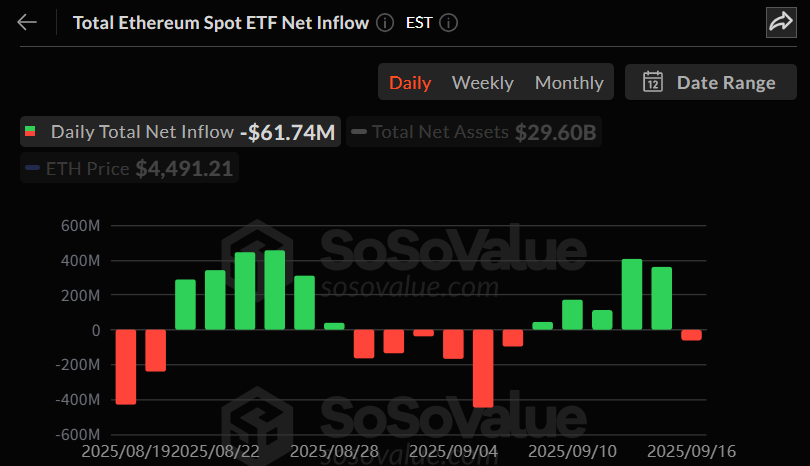Screen dimensions: 810x466
Task: Click the tallest green bar in August
Action: [274, 290]
